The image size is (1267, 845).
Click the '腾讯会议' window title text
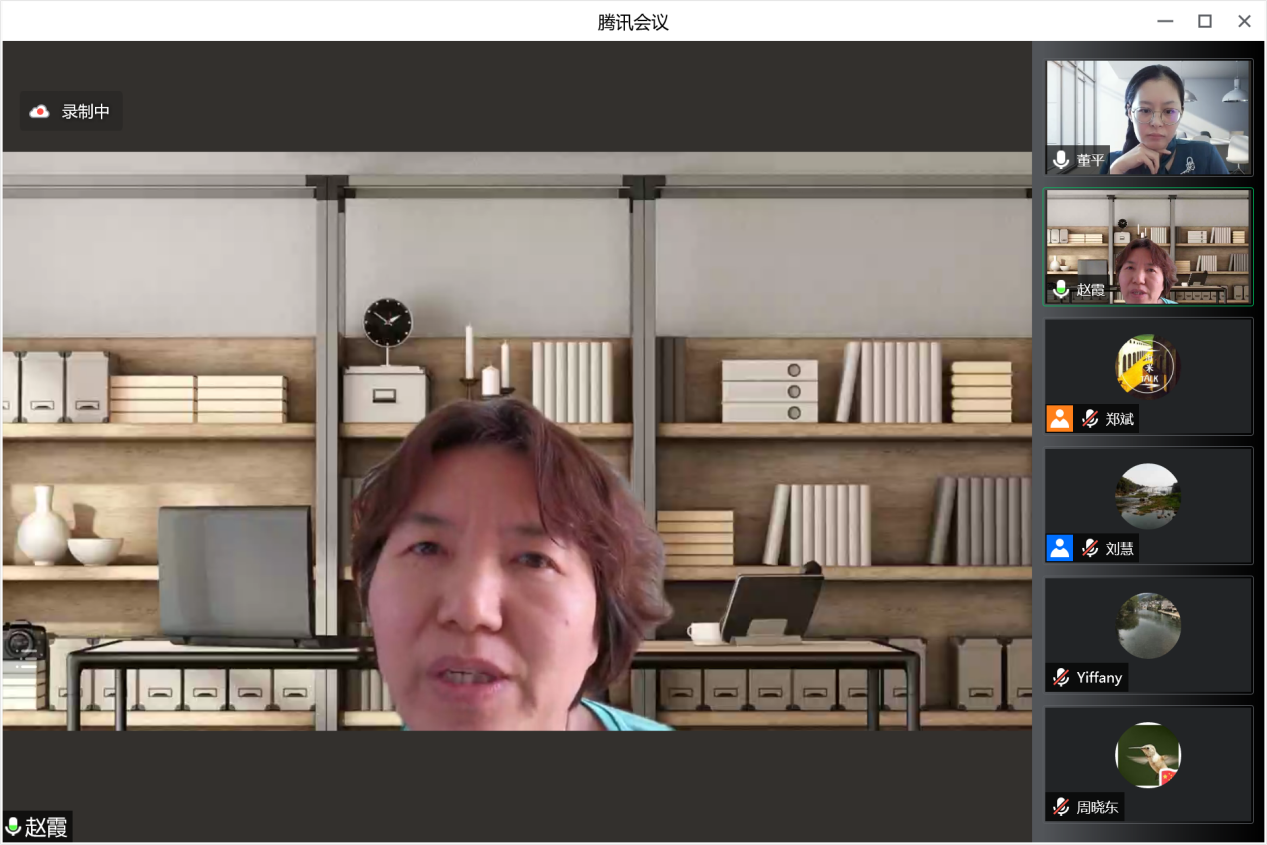(x=633, y=21)
